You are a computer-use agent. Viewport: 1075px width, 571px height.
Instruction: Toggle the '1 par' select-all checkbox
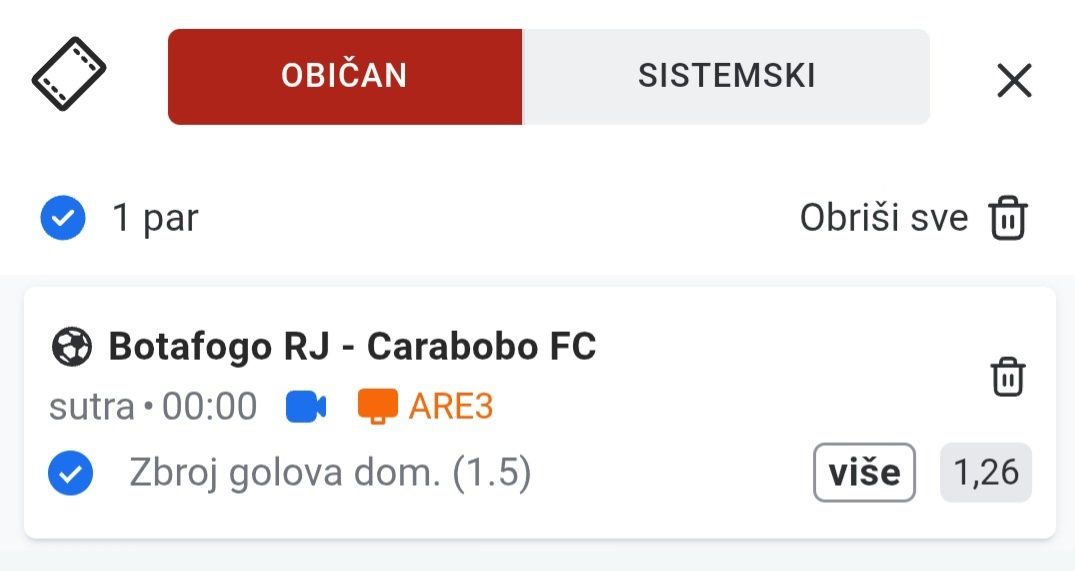point(63,218)
